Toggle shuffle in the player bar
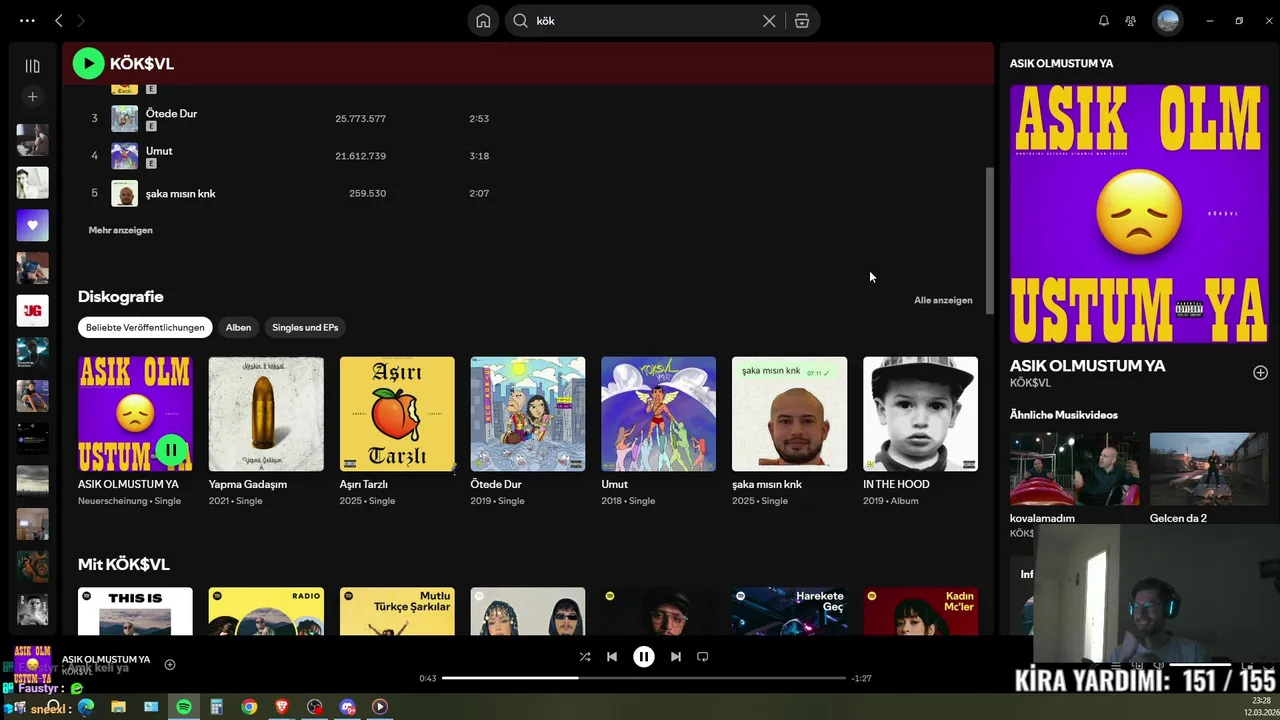The image size is (1280, 720). point(585,657)
